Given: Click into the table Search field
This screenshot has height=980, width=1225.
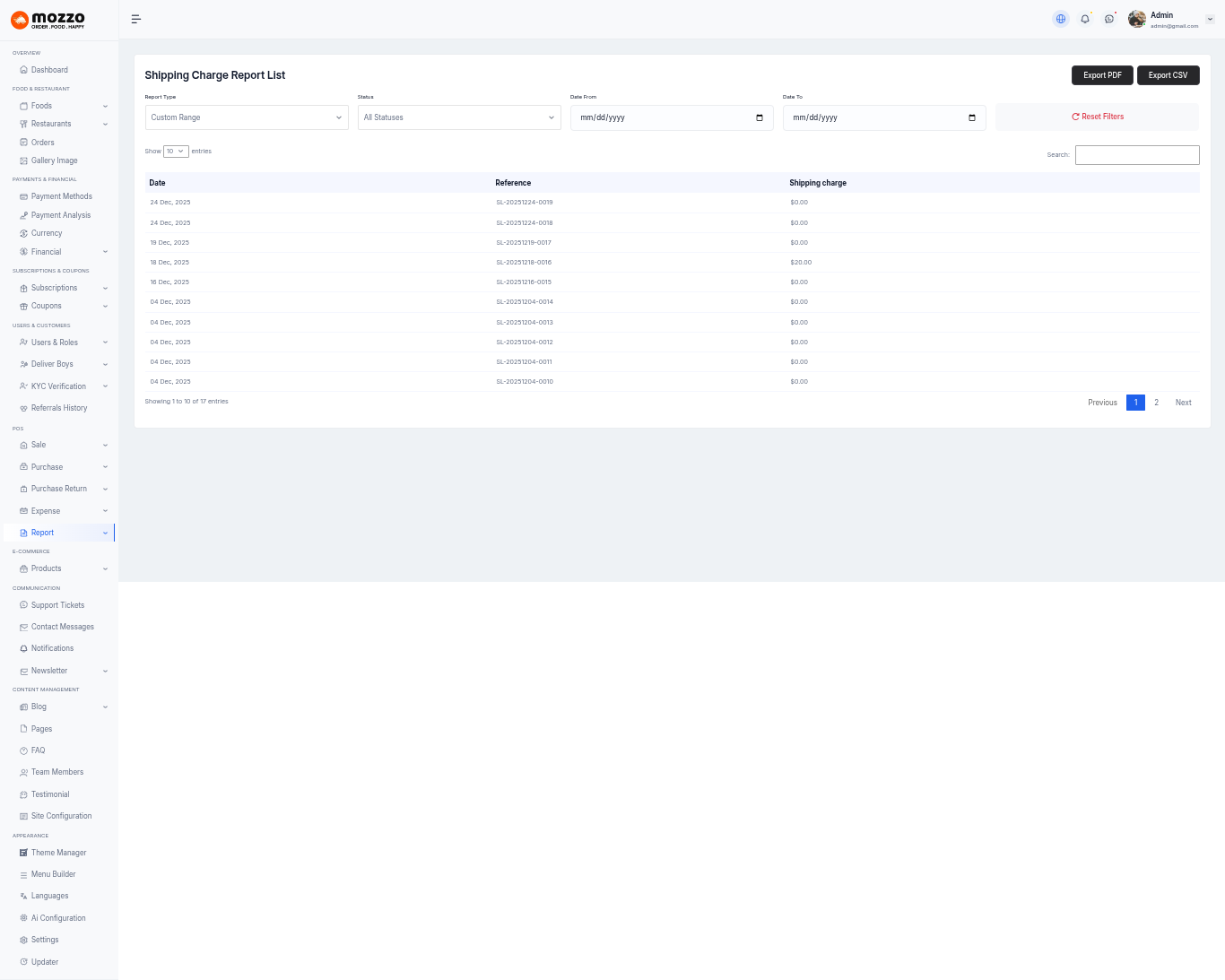Looking at the screenshot, I should (1137, 155).
